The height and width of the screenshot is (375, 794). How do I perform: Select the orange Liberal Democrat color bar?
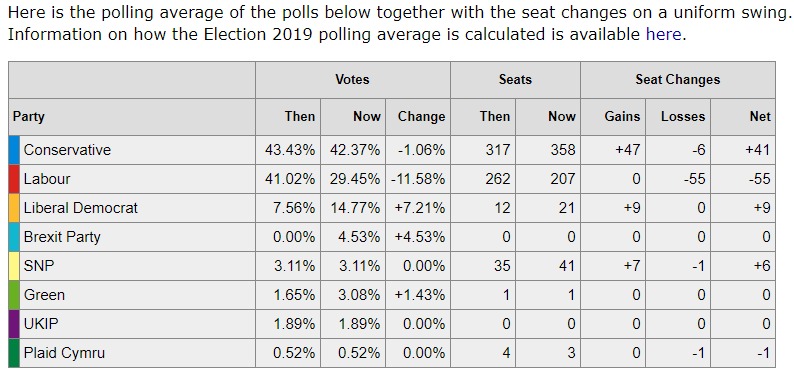tap(14, 208)
